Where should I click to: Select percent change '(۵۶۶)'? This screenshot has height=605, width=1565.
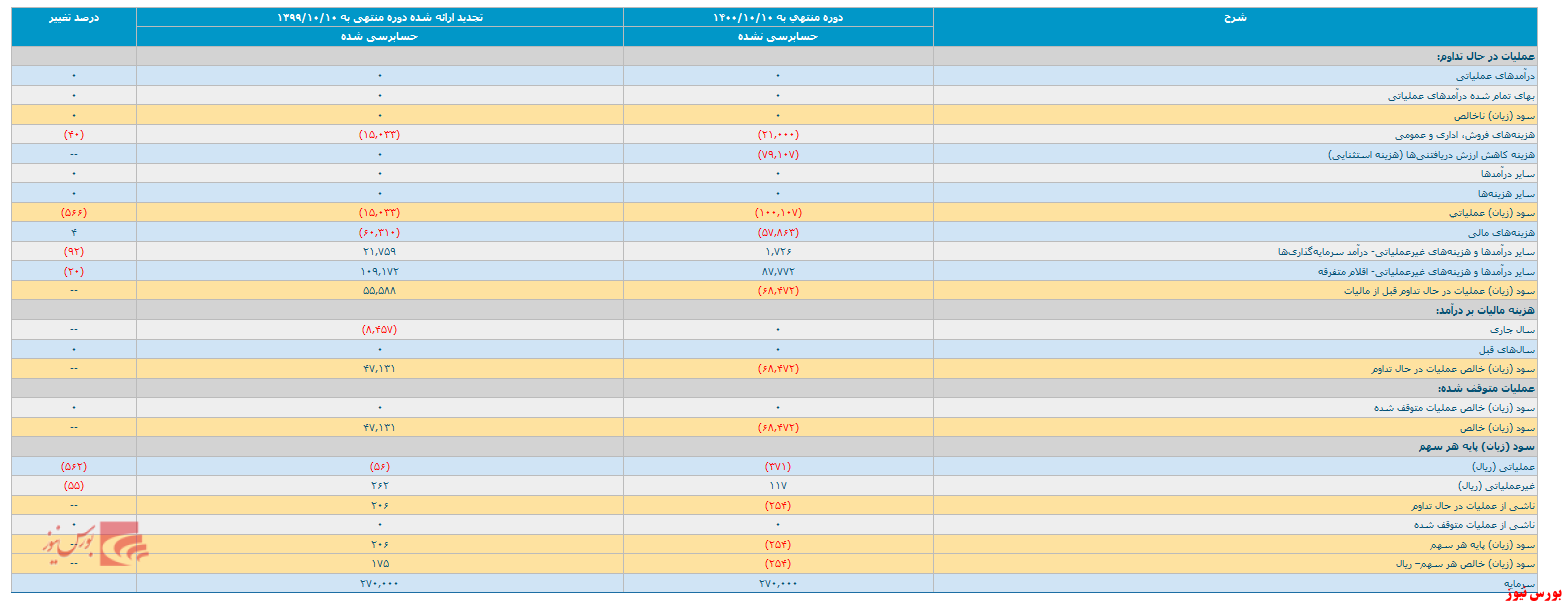click(74, 213)
